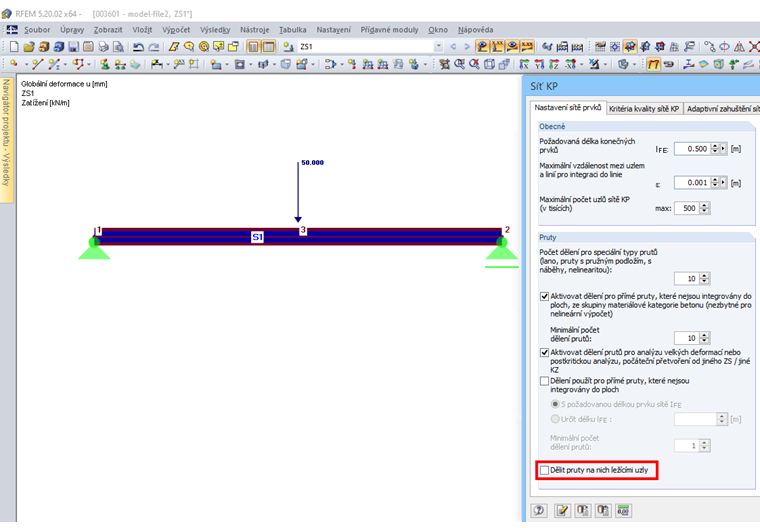
Task: Select 'Určit délku lFE' radio button
Action: pos(555,419)
